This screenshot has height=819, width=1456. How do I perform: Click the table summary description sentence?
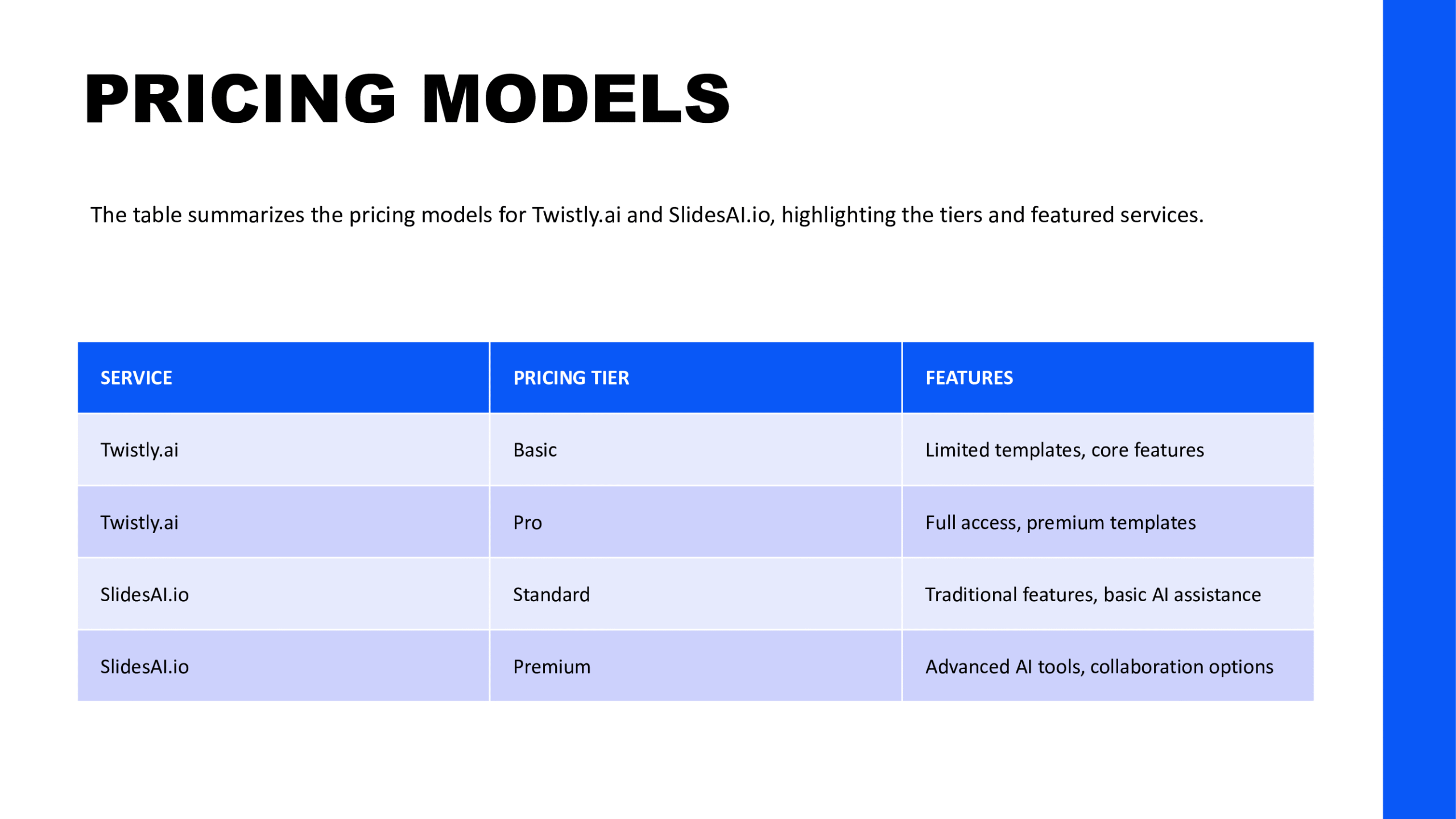click(x=647, y=215)
